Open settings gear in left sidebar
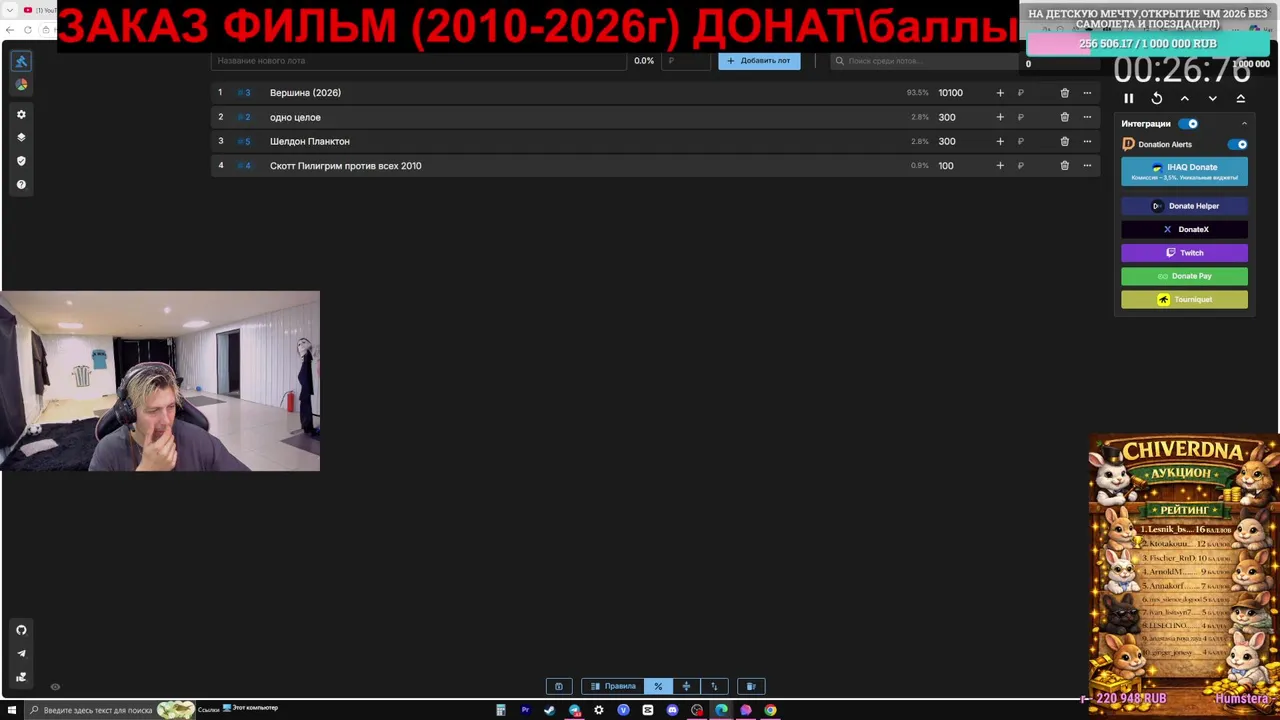 [x=21, y=114]
